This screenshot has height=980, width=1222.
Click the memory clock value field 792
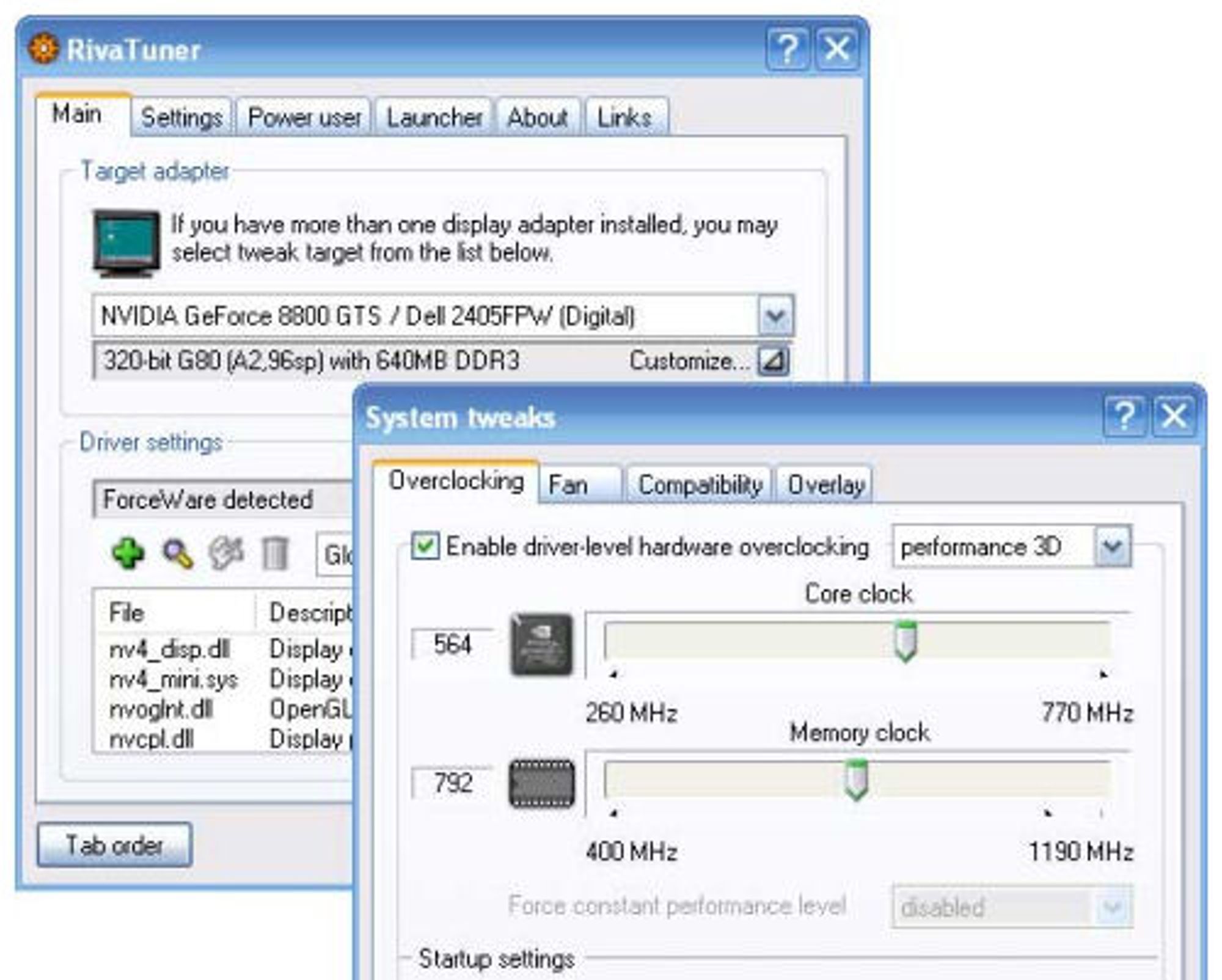point(453,783)
